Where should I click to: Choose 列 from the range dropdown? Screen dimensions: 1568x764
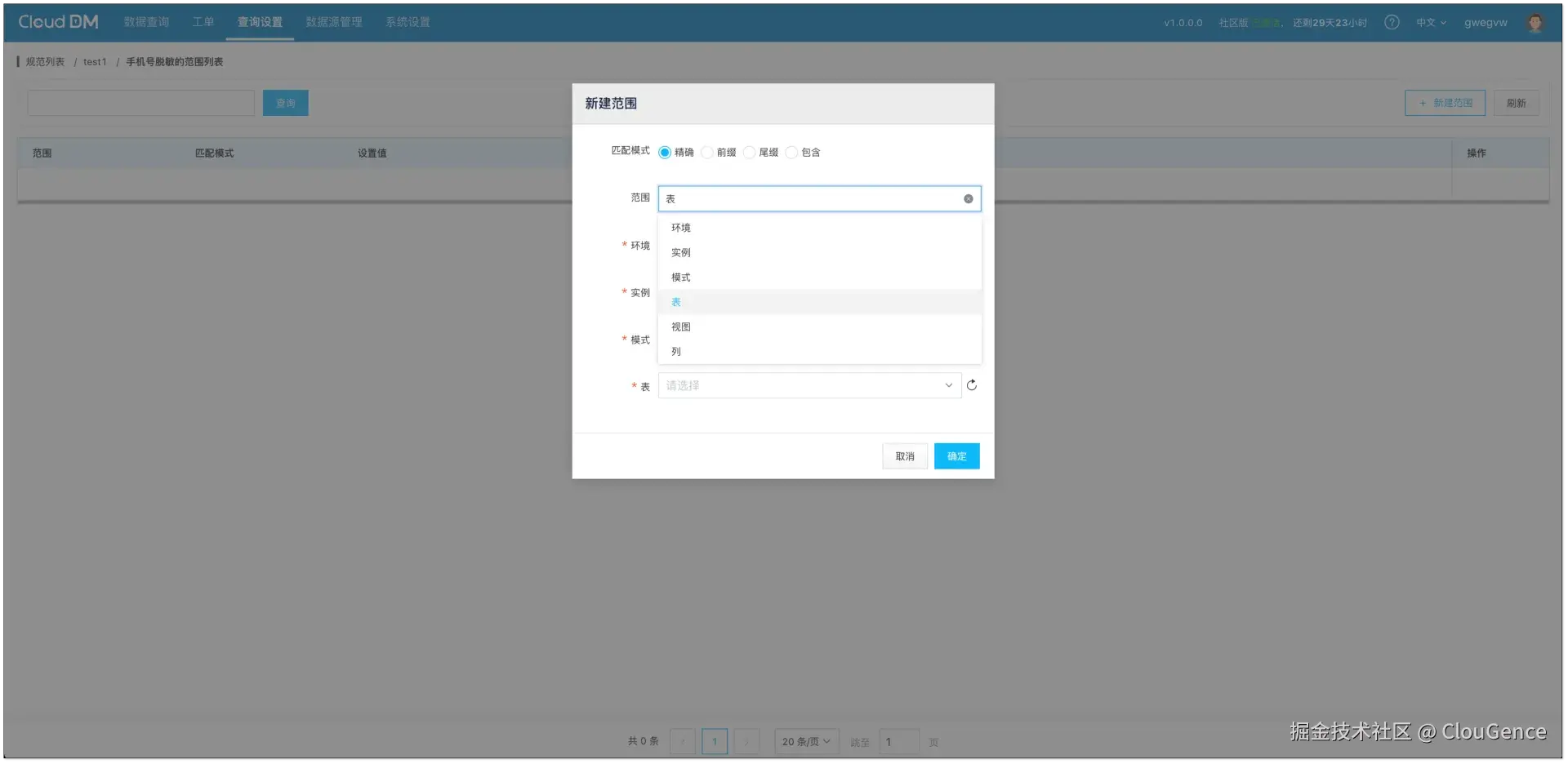(x=819, y=352)
